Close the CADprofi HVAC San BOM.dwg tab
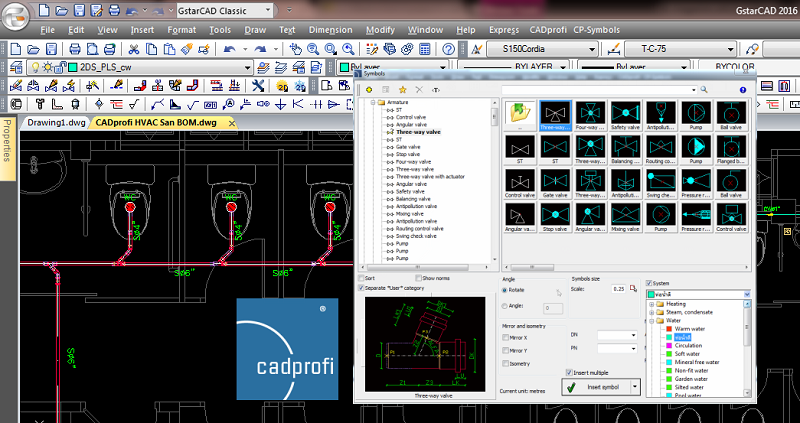This screenshot has height=423, width=800. 232,123
